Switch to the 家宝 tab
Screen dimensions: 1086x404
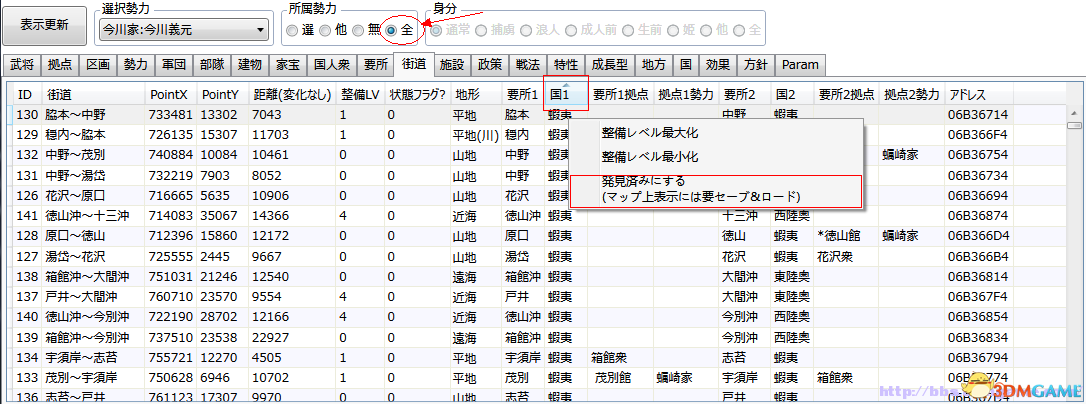tap(285, 65)
